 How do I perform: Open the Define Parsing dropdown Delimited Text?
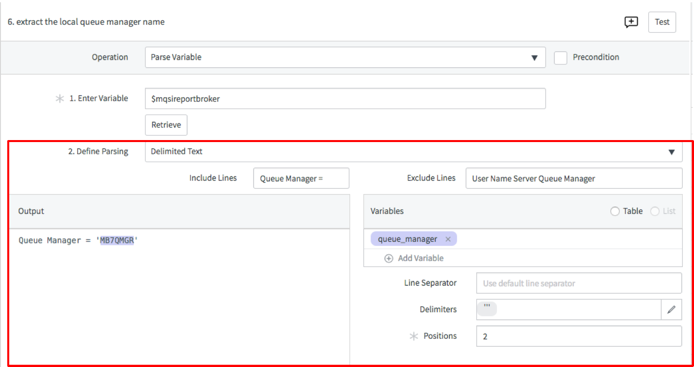tap(413, 151)
